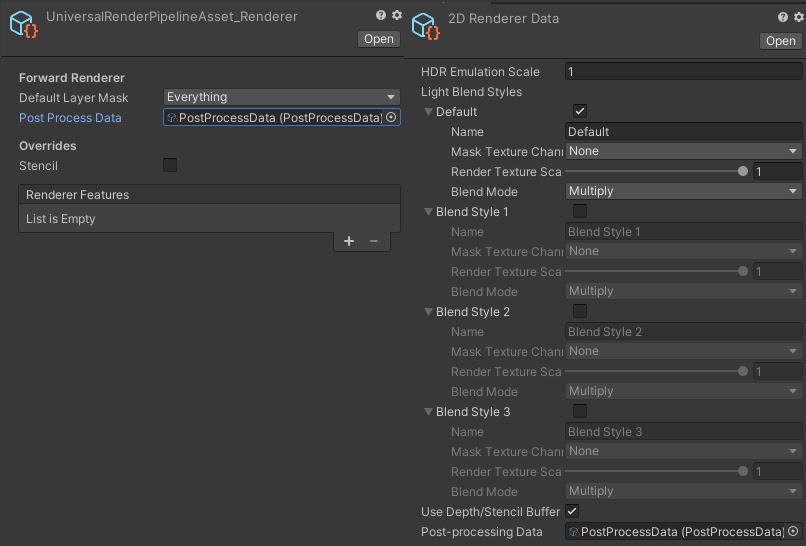Uncheck Use Depth/Stencil Buffer
The height and width of the screenshot is (546, 806).
(572, 511)
